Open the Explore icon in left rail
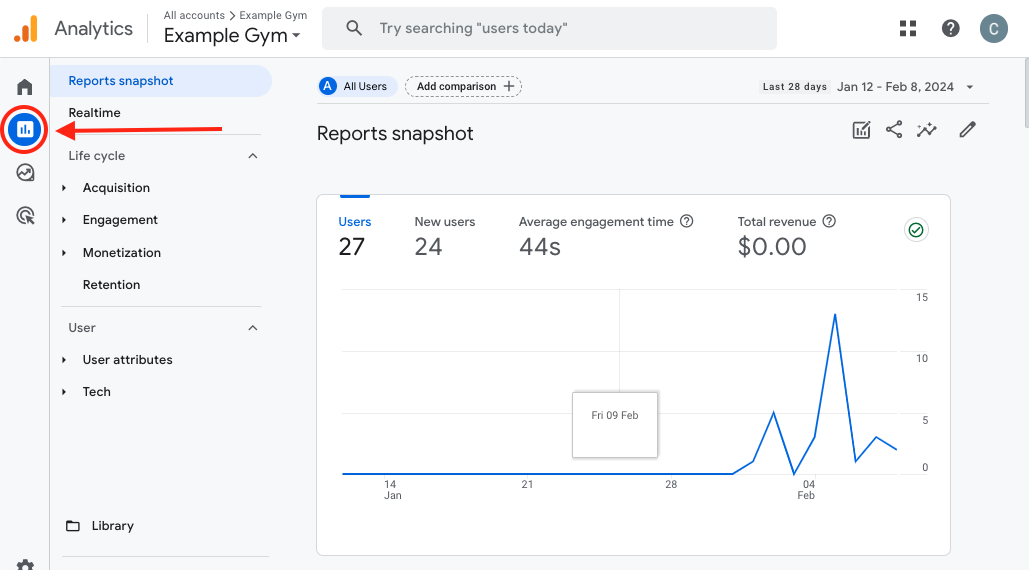1029x570 pixels. [25, 173]
